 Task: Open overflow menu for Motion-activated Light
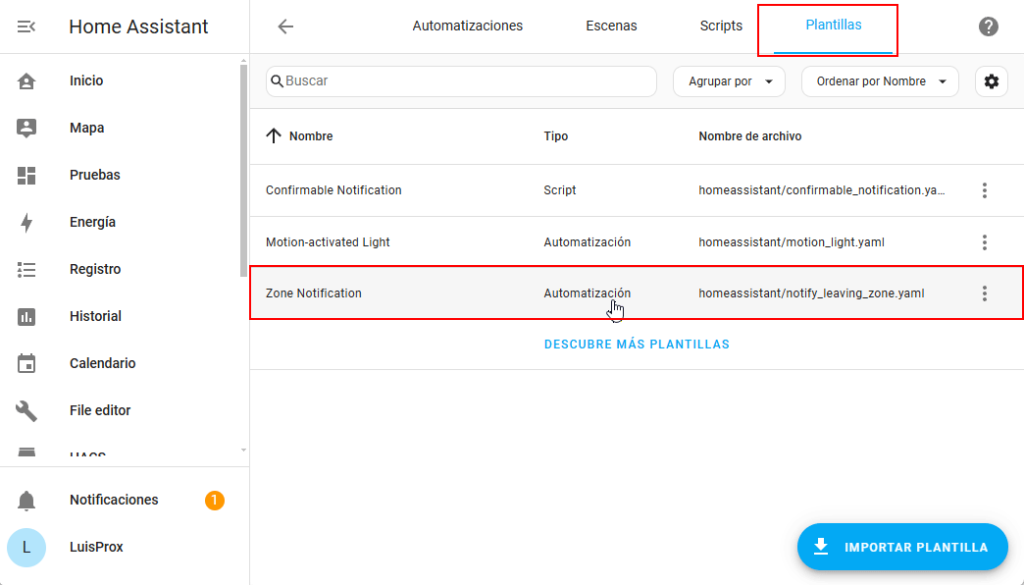984,242
